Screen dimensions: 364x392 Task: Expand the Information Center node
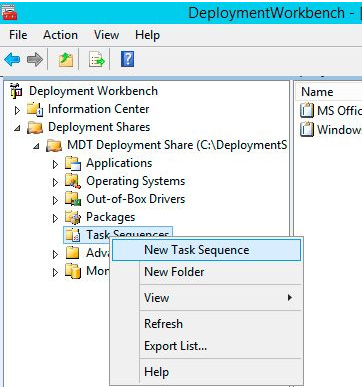pos(17,110)
